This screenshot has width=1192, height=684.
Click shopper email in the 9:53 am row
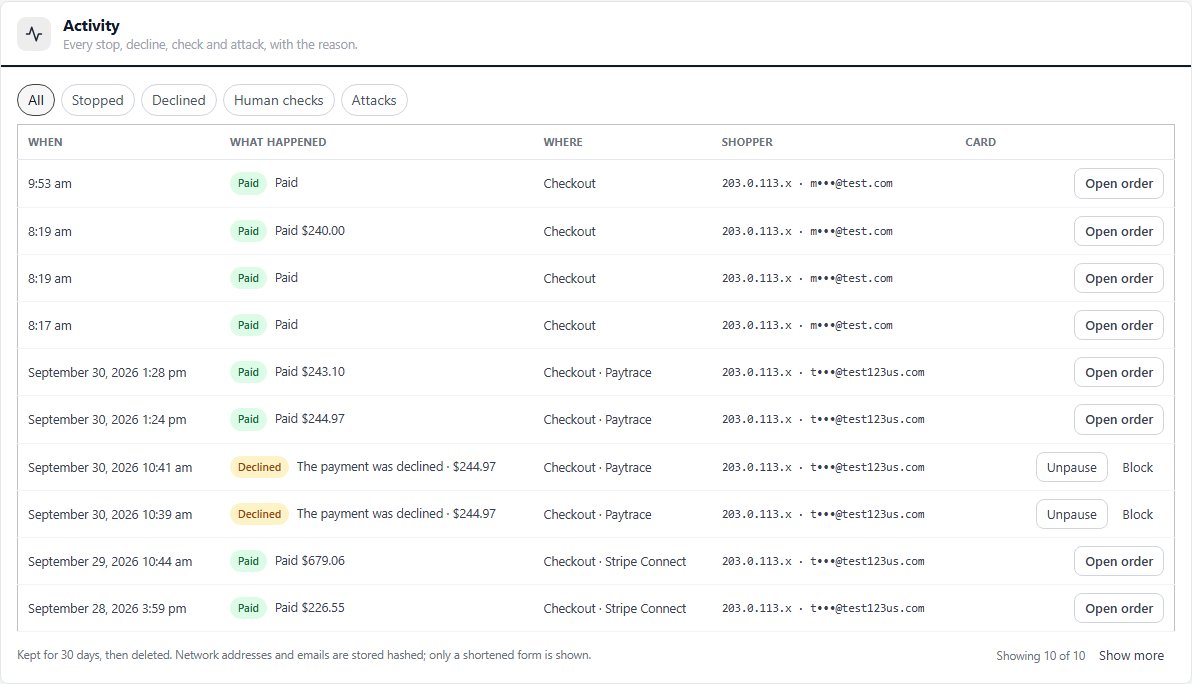click(x=851, y=183)
